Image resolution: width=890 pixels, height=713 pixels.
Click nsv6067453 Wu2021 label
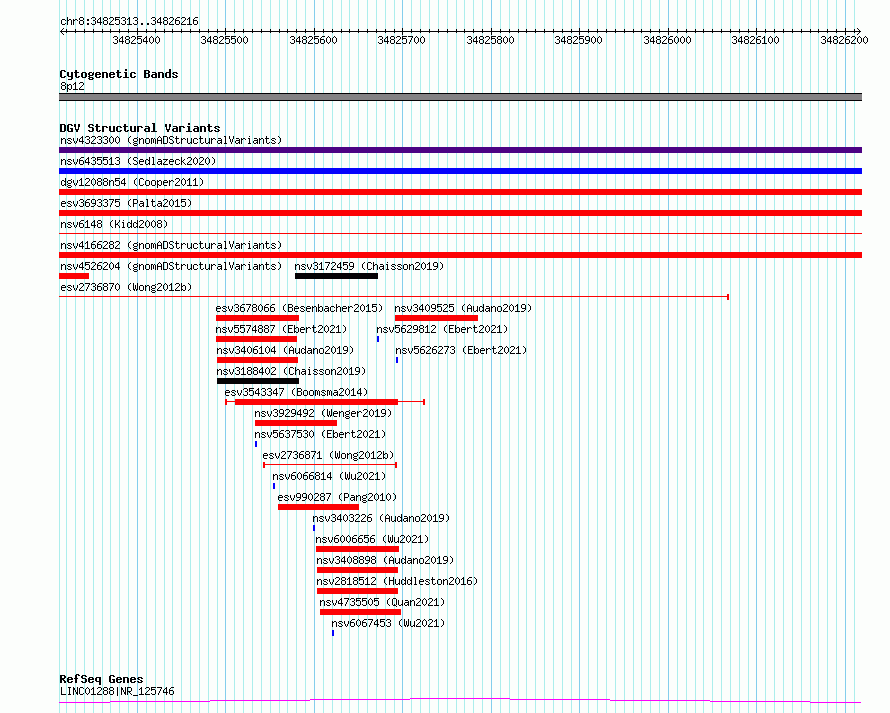388,623
